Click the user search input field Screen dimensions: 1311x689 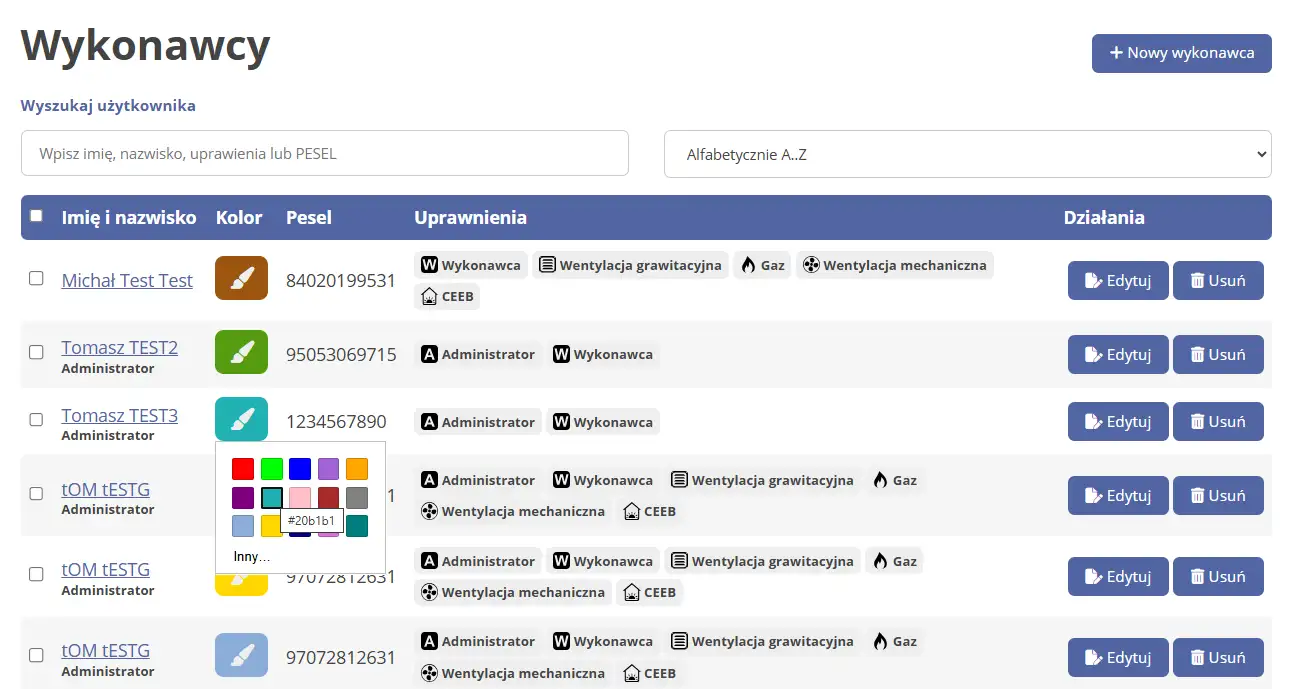pos(325,153)
